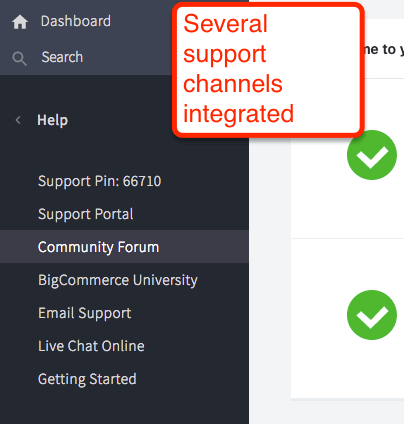
Task: Click the second completed step card
Action: coord(347,318)
